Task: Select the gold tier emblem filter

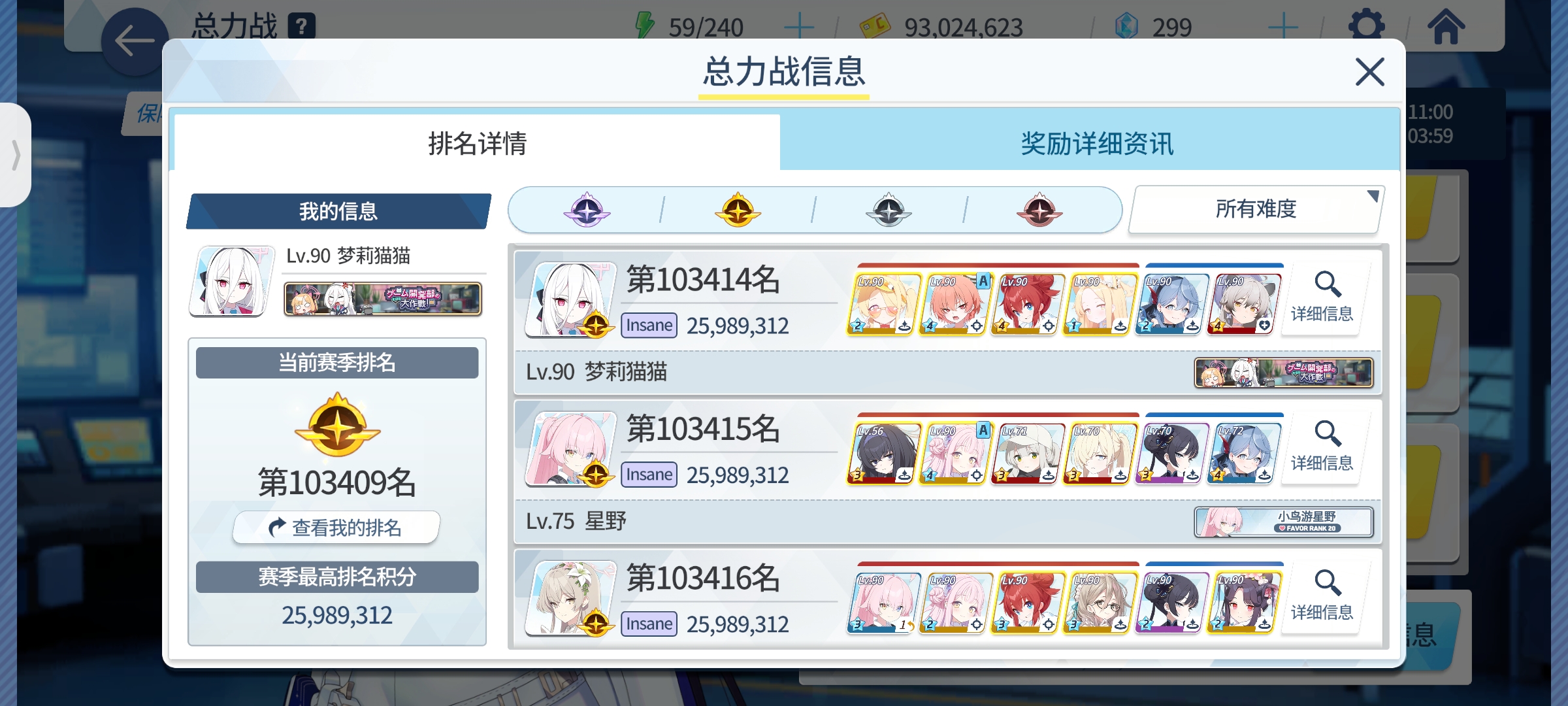Action: pos(738,210)
